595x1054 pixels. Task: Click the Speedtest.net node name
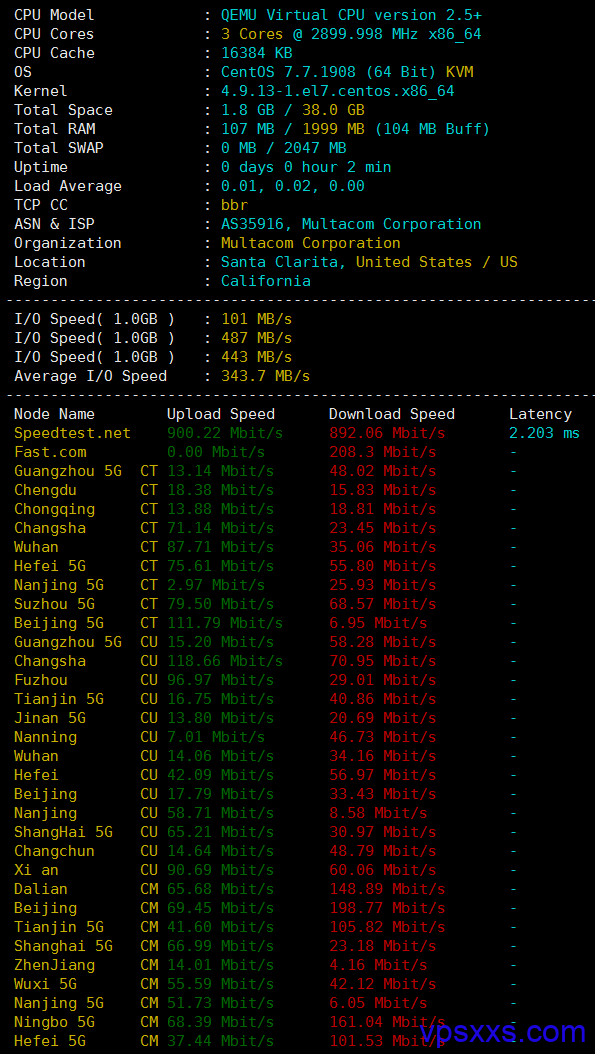pos(73,433)
